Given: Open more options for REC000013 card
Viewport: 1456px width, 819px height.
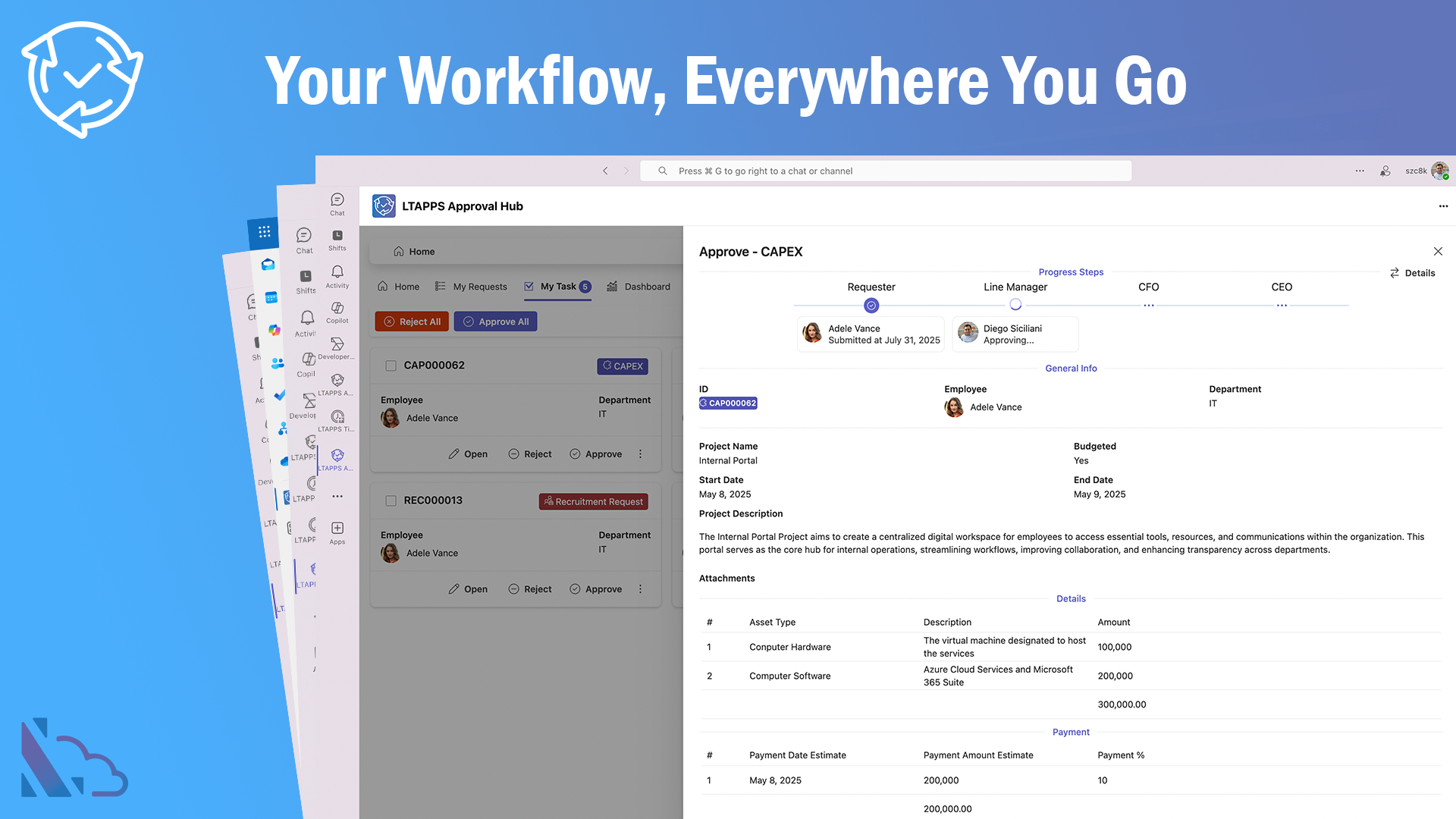Looking at the screenshot, I should (x=640, y=589).
